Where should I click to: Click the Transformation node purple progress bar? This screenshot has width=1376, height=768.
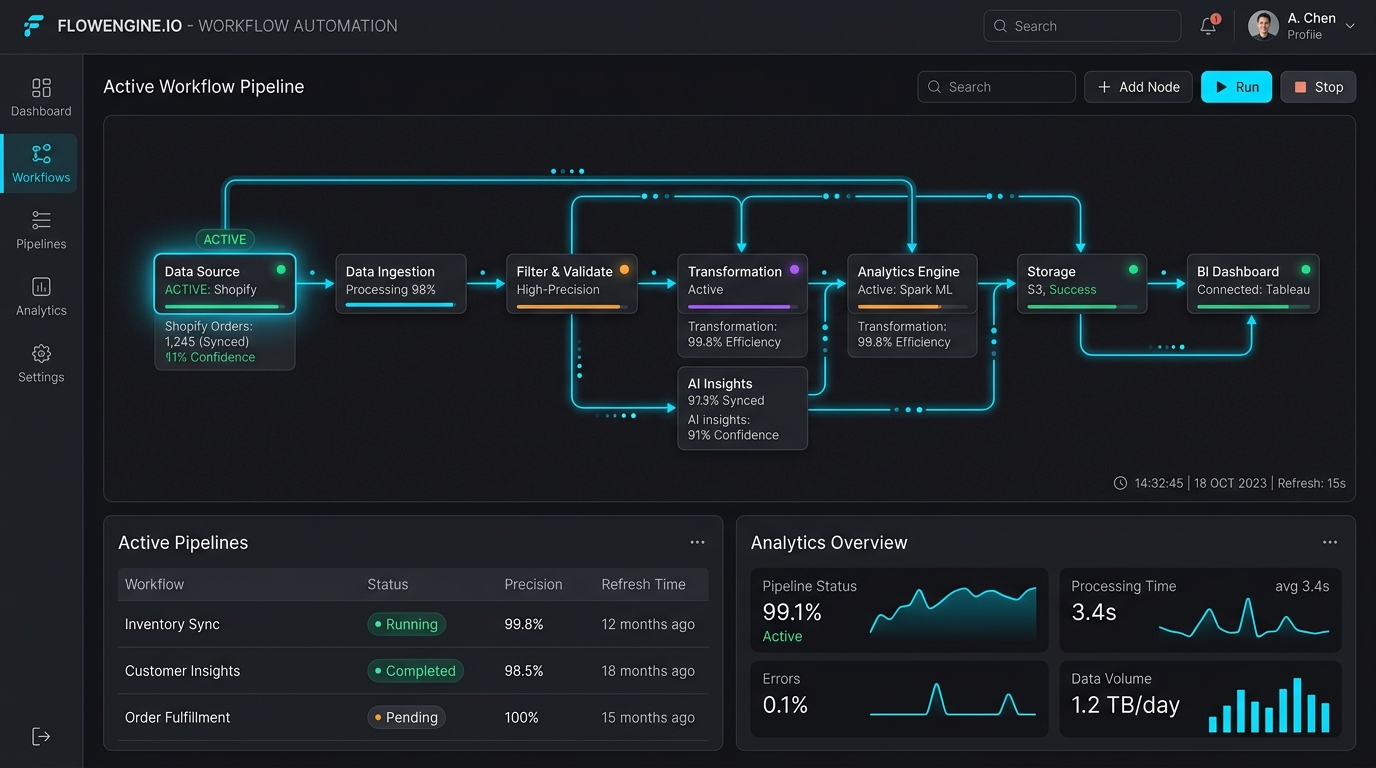click(x=744, y=306)
